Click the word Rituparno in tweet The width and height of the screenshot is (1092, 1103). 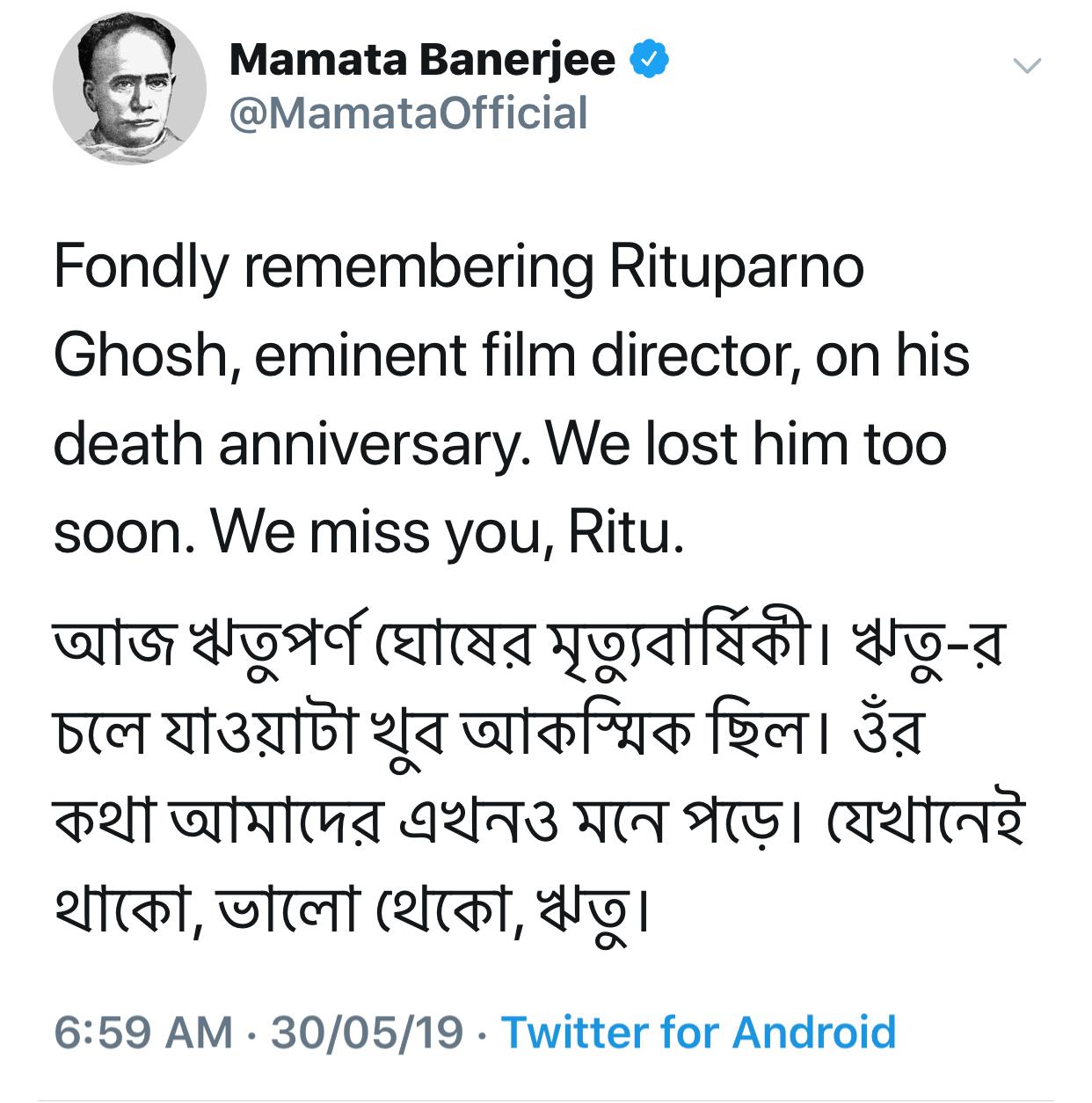(x=737, y=267)
